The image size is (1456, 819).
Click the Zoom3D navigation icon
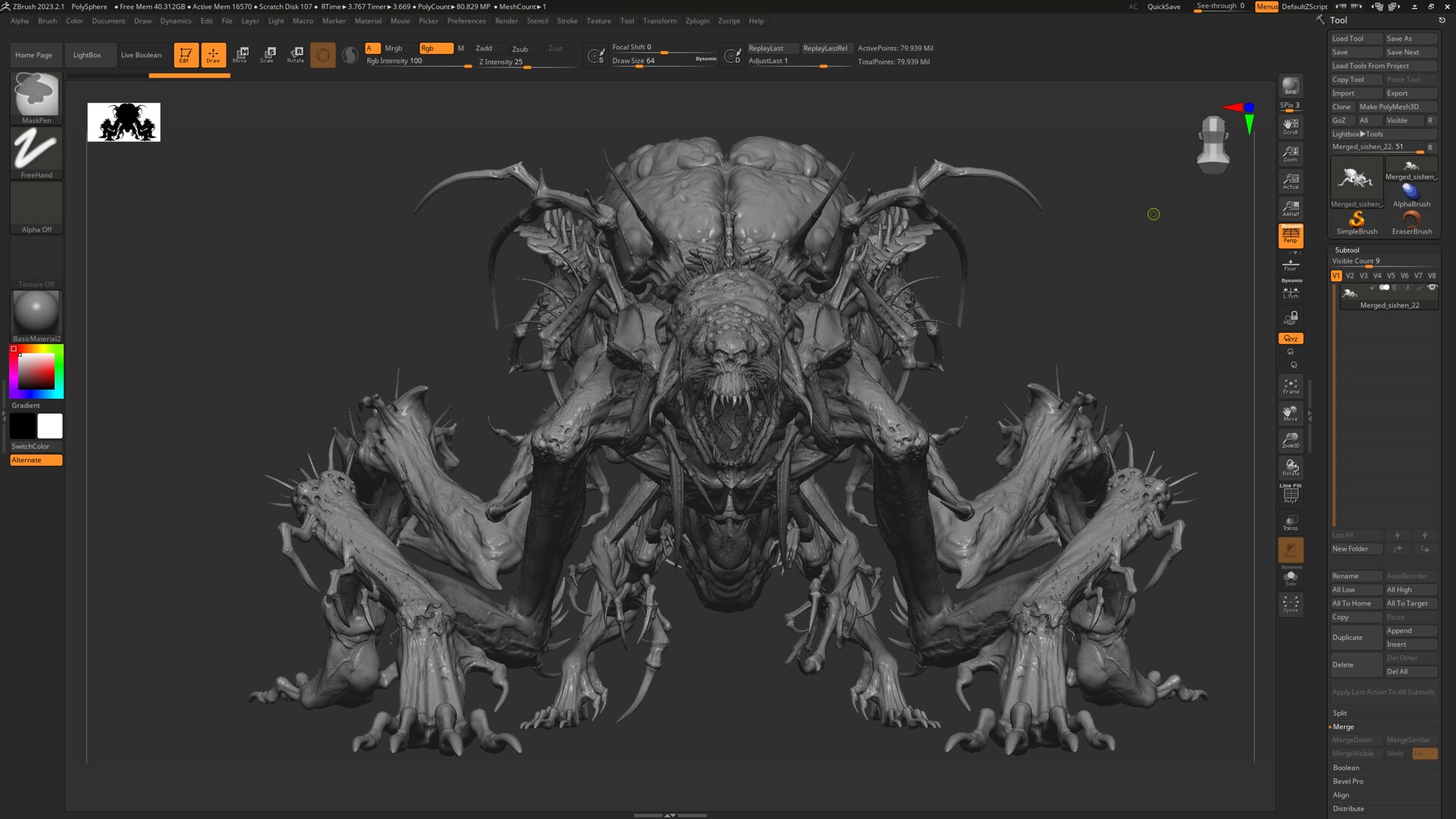(x=1290, y=440)
